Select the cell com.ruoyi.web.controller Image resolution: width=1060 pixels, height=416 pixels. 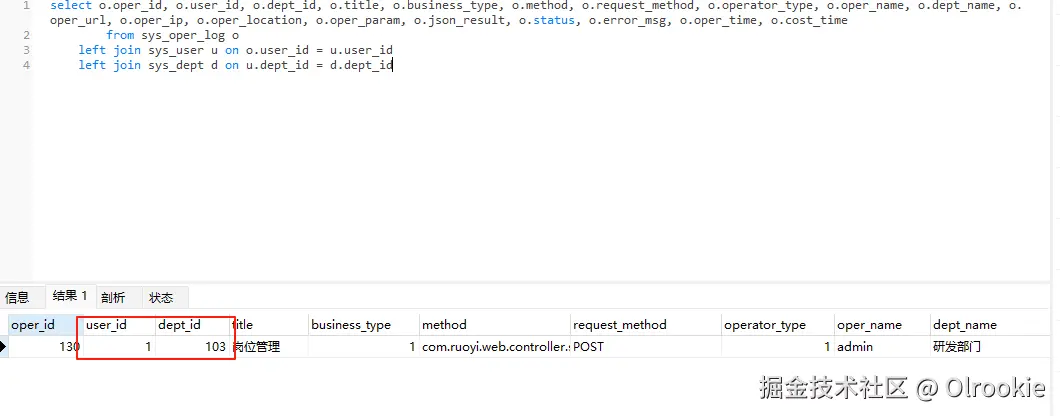(x=494, y=347)
